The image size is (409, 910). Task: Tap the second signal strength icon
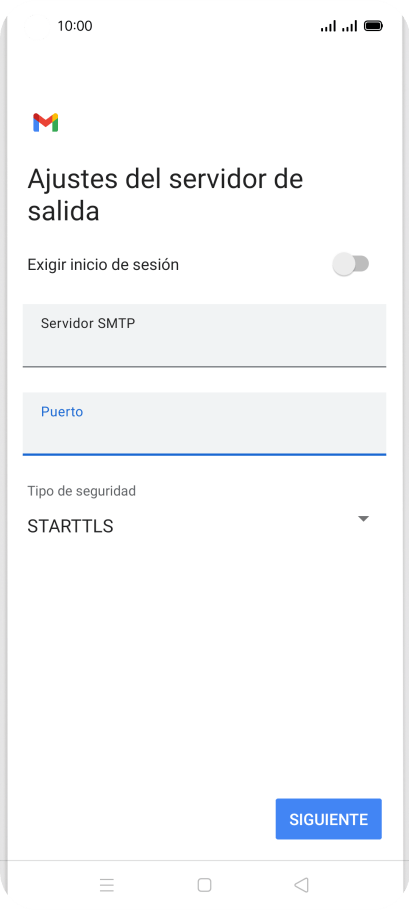click(x=349, y=26)
